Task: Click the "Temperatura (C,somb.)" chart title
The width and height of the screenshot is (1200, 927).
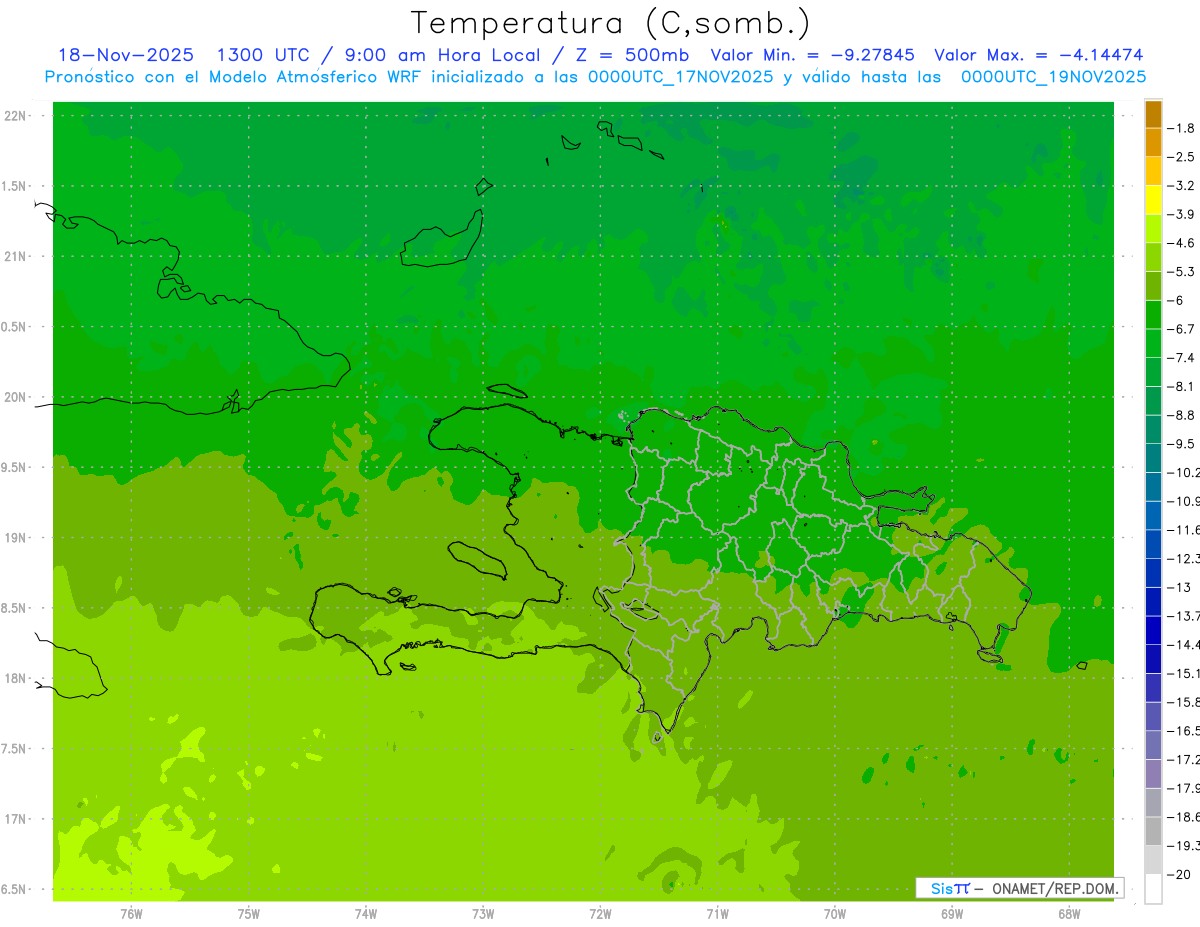Action: [x=611, y=23]
